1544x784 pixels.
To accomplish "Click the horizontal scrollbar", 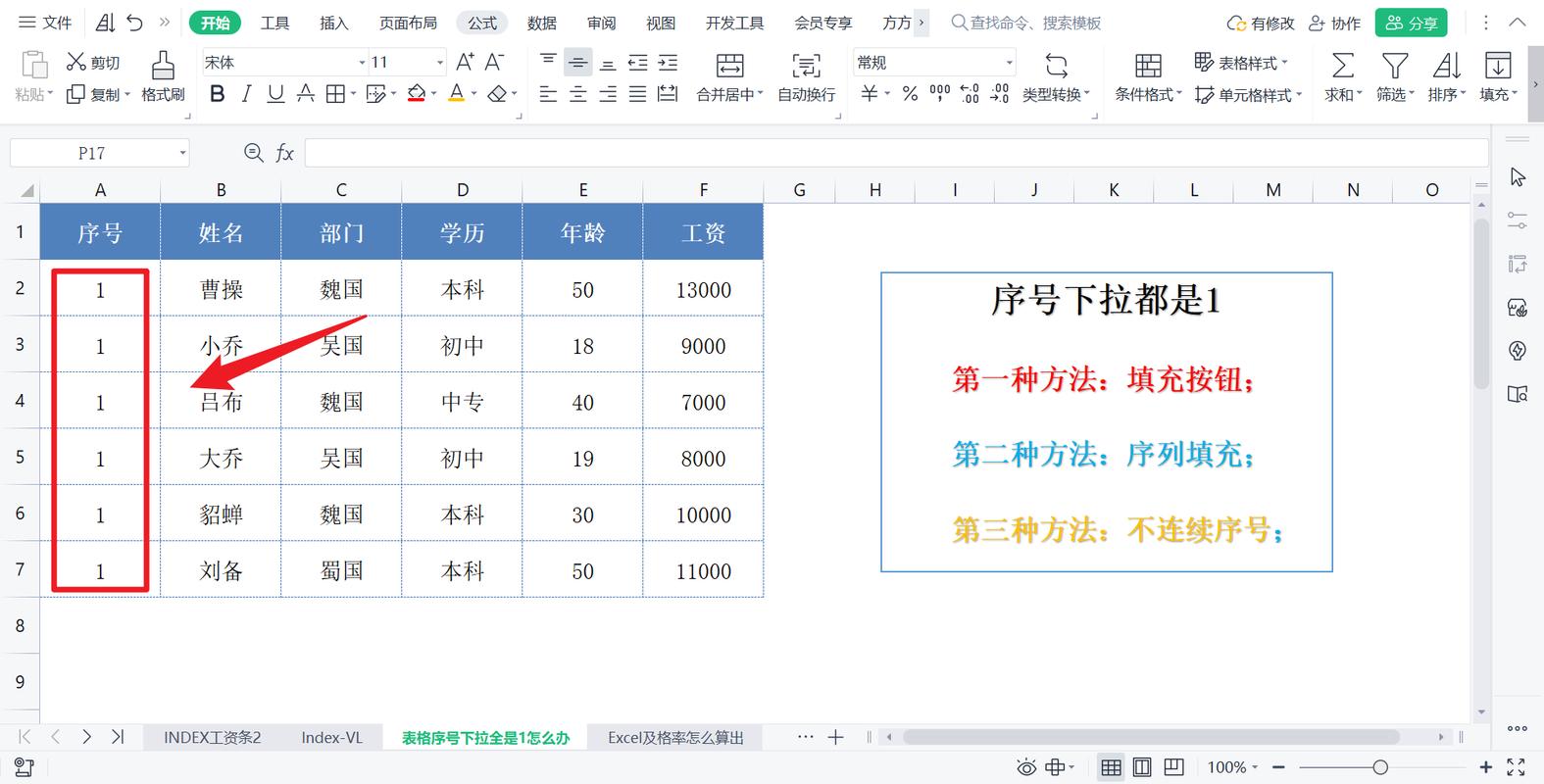I will [1152, 737].
